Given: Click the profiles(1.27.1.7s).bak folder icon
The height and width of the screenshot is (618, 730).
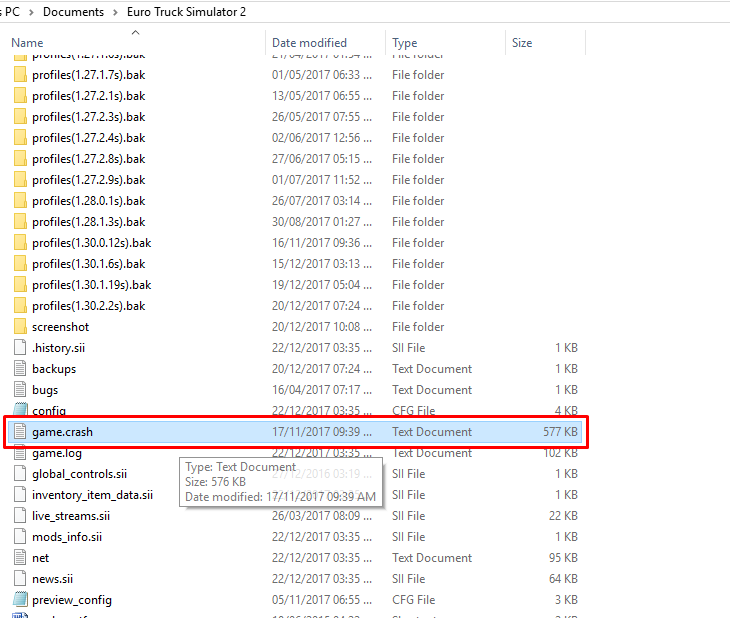Looking at the screenshot, I should [x=20, y=75].
